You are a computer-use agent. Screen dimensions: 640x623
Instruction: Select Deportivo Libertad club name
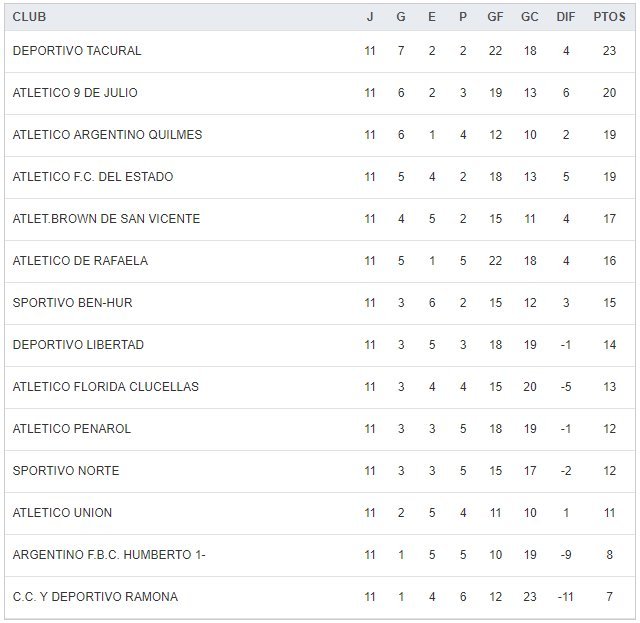78,345
